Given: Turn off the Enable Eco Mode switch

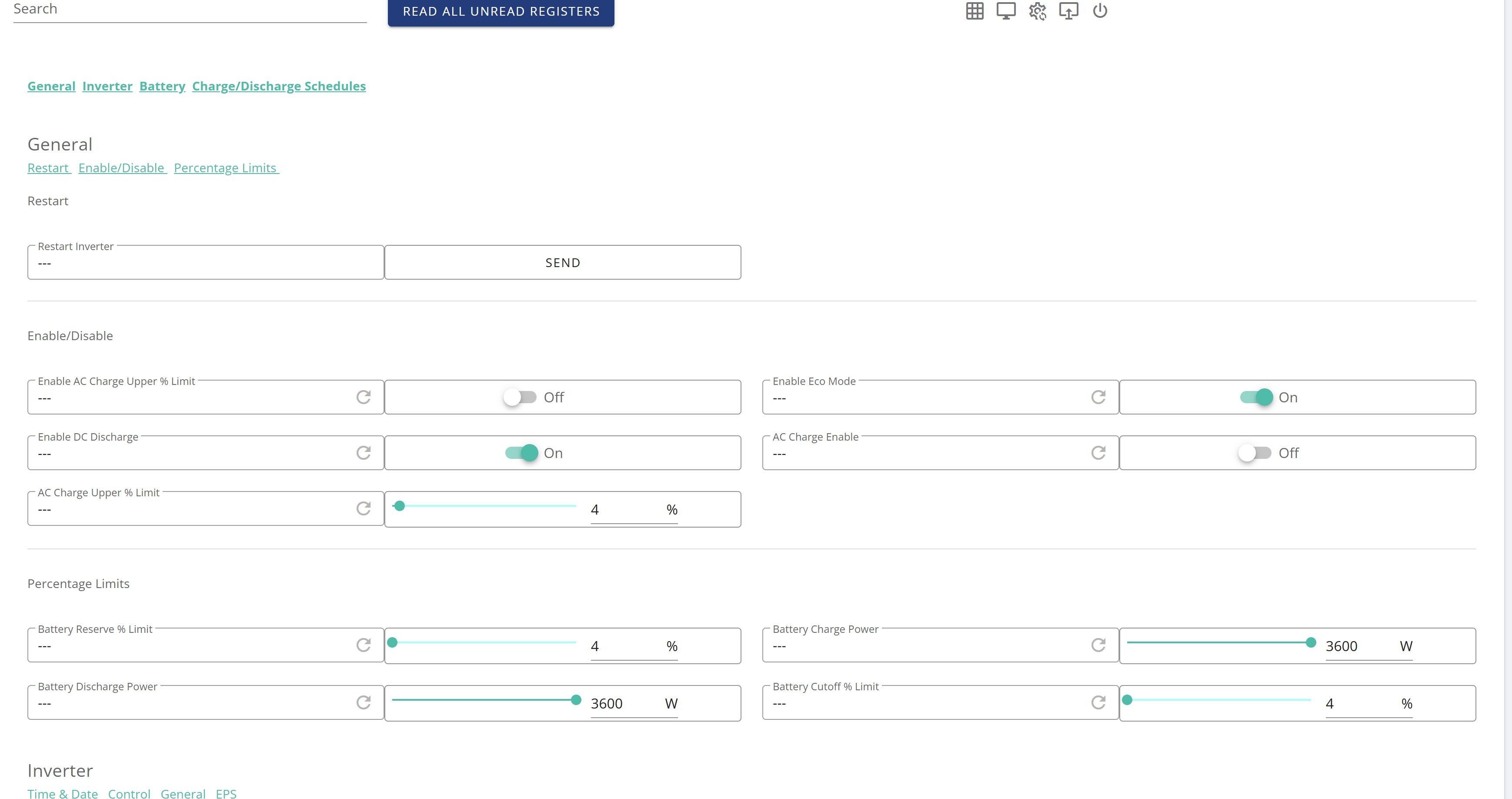Looking at the screenshot, I should tap(1256, 398).
